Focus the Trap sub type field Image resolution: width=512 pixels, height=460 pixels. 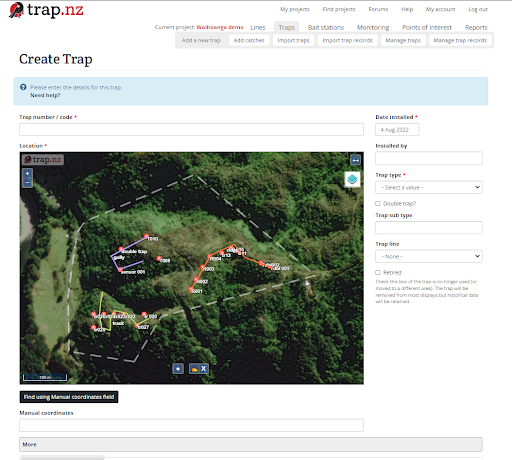tap(429, 227)
